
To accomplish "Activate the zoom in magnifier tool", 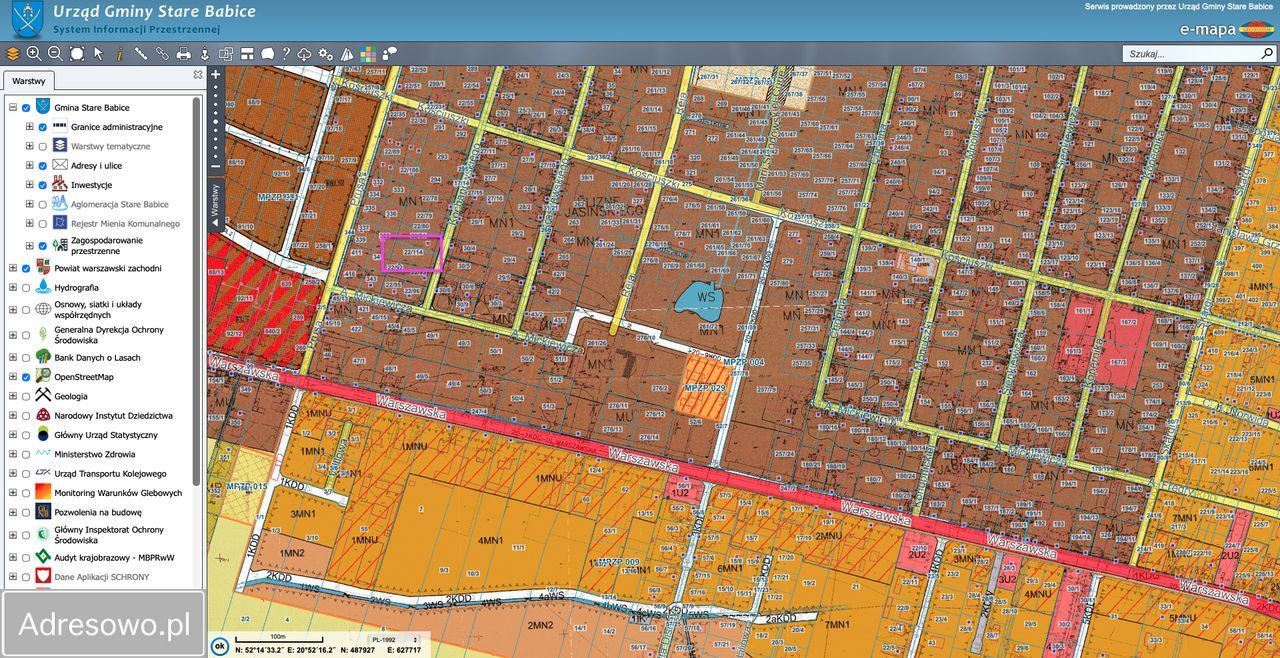I will (x=34, y=54).
